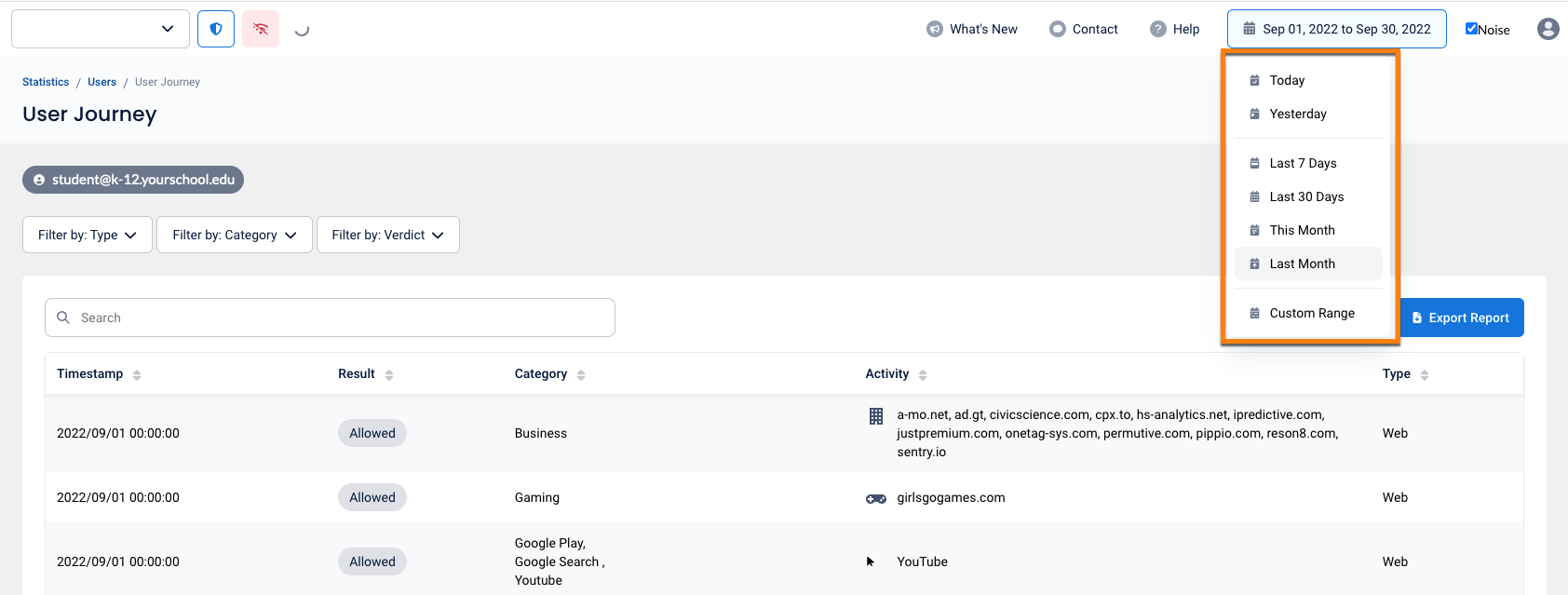Open the empty dropdown at top left
1568x595 pixels.
tap(101, 29)
